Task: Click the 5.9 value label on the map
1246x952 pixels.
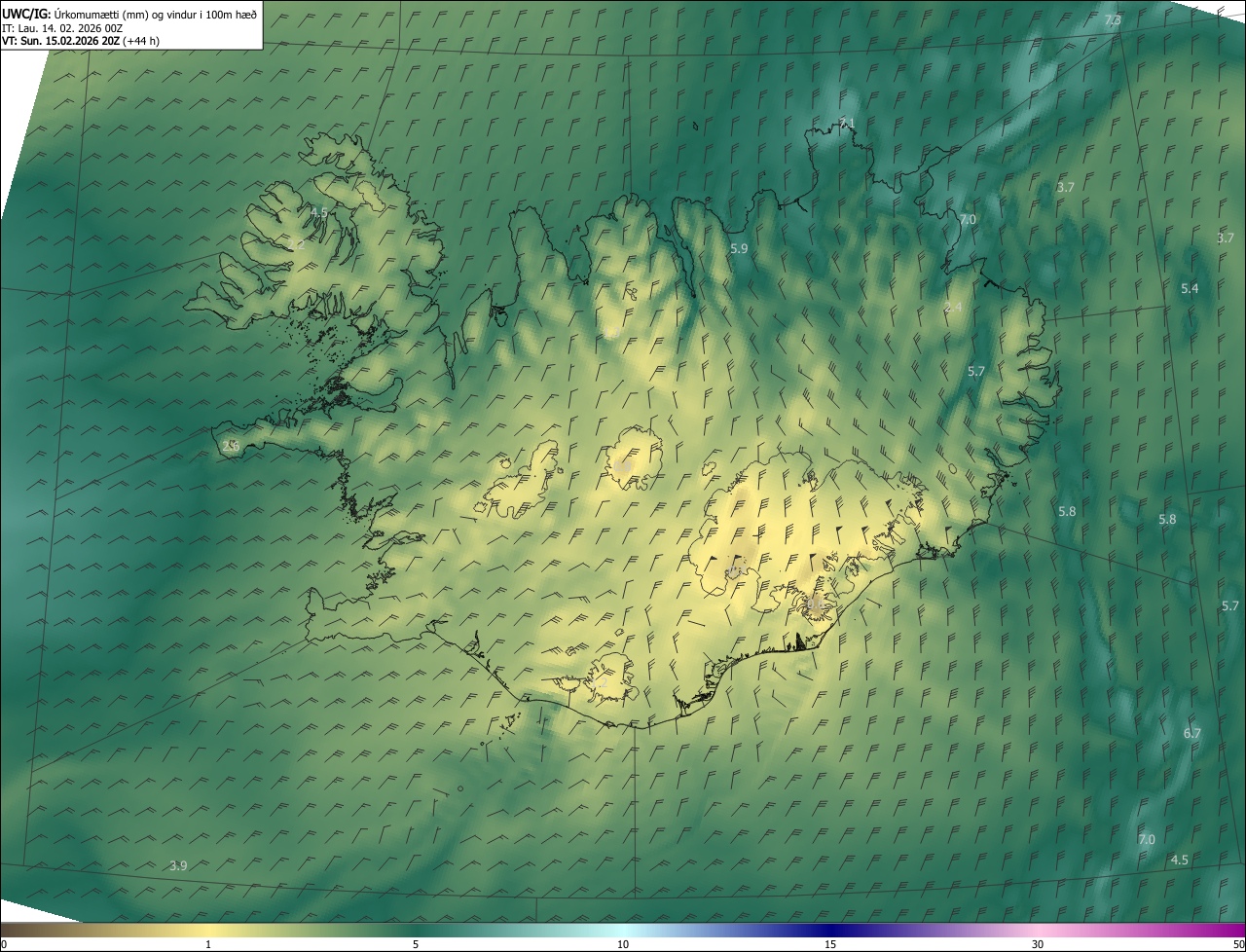Action: pos(739,249)
